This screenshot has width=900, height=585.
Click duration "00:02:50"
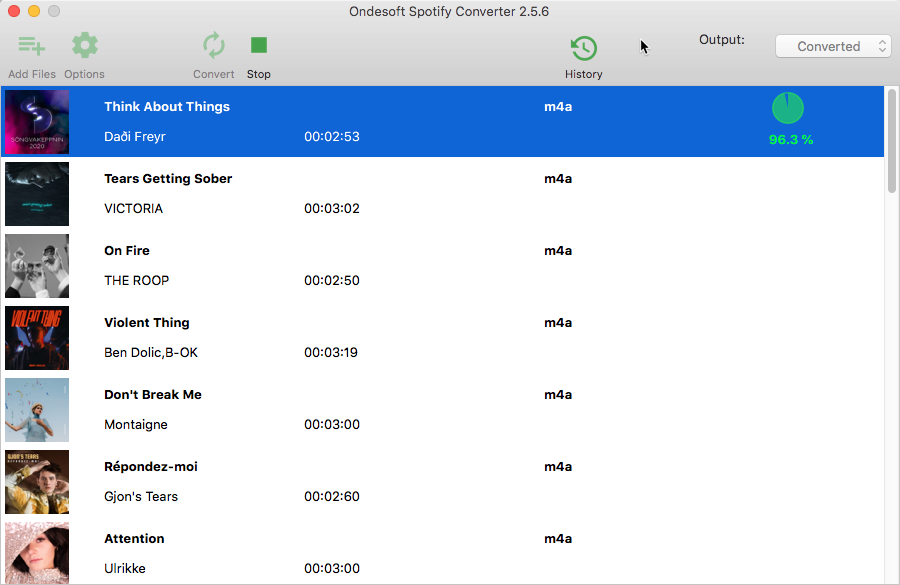(x=332, y=280)
